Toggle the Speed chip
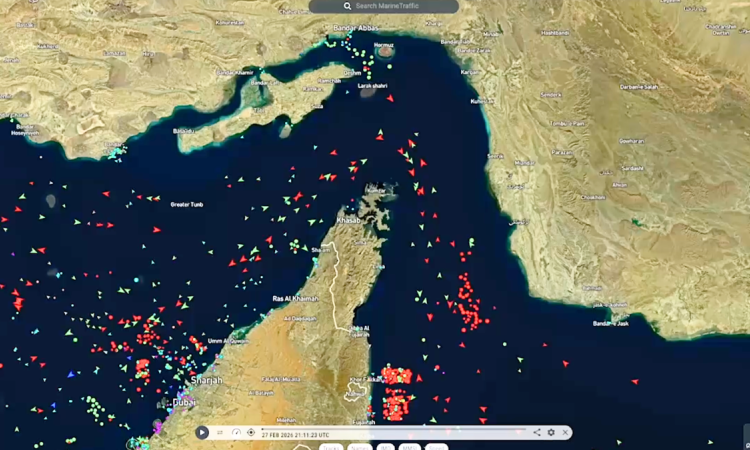 pyautogui.click(x=437, y=447)
